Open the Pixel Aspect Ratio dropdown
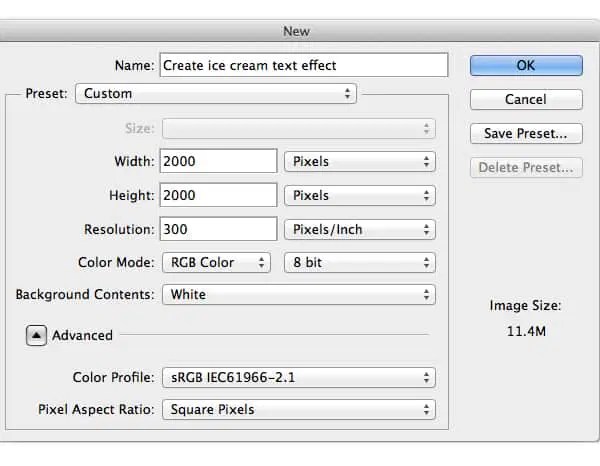Image resolution: width=600 pixels, height=466 pixels. point(298,410)
